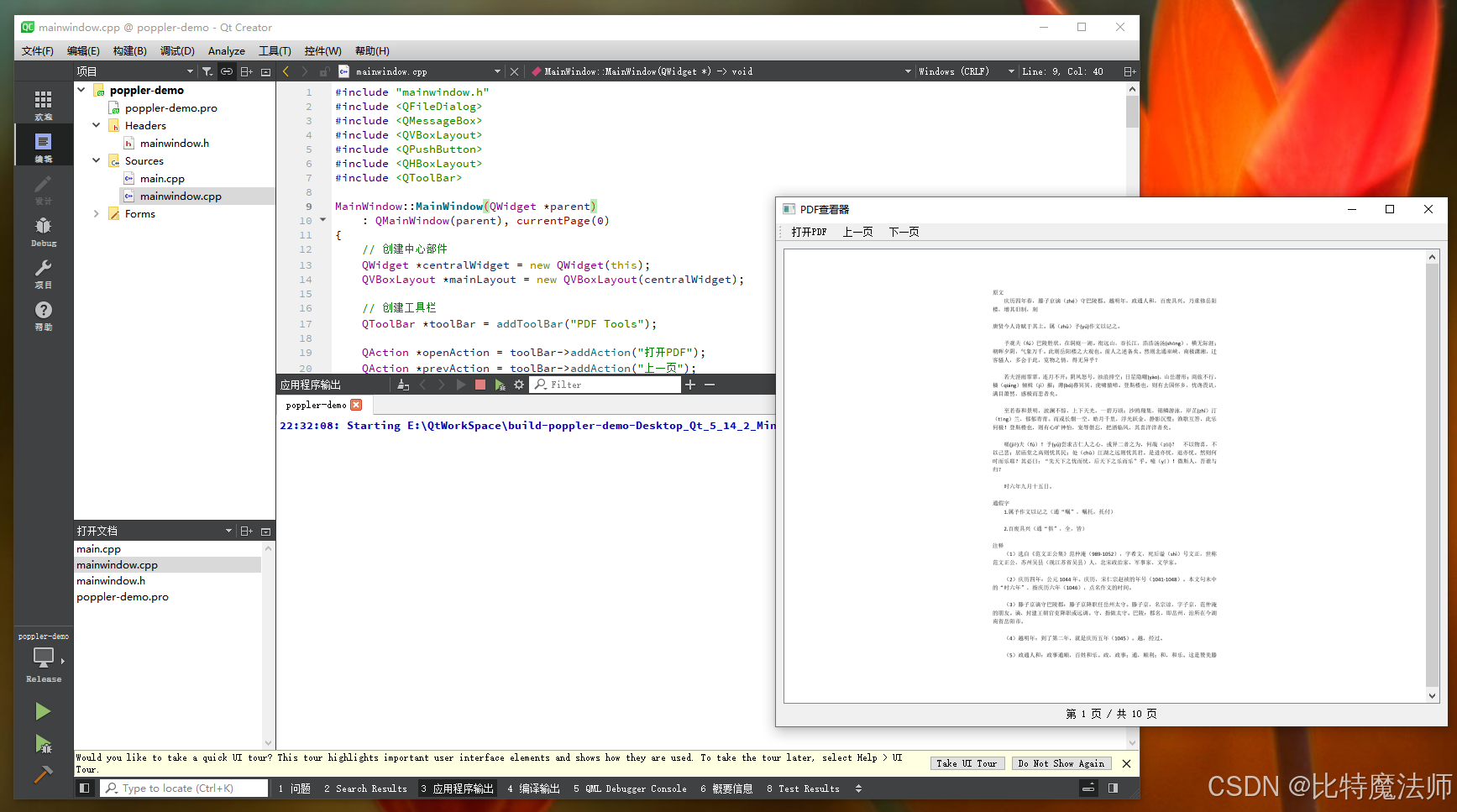Zoom in the application output text

click(690, 385)
